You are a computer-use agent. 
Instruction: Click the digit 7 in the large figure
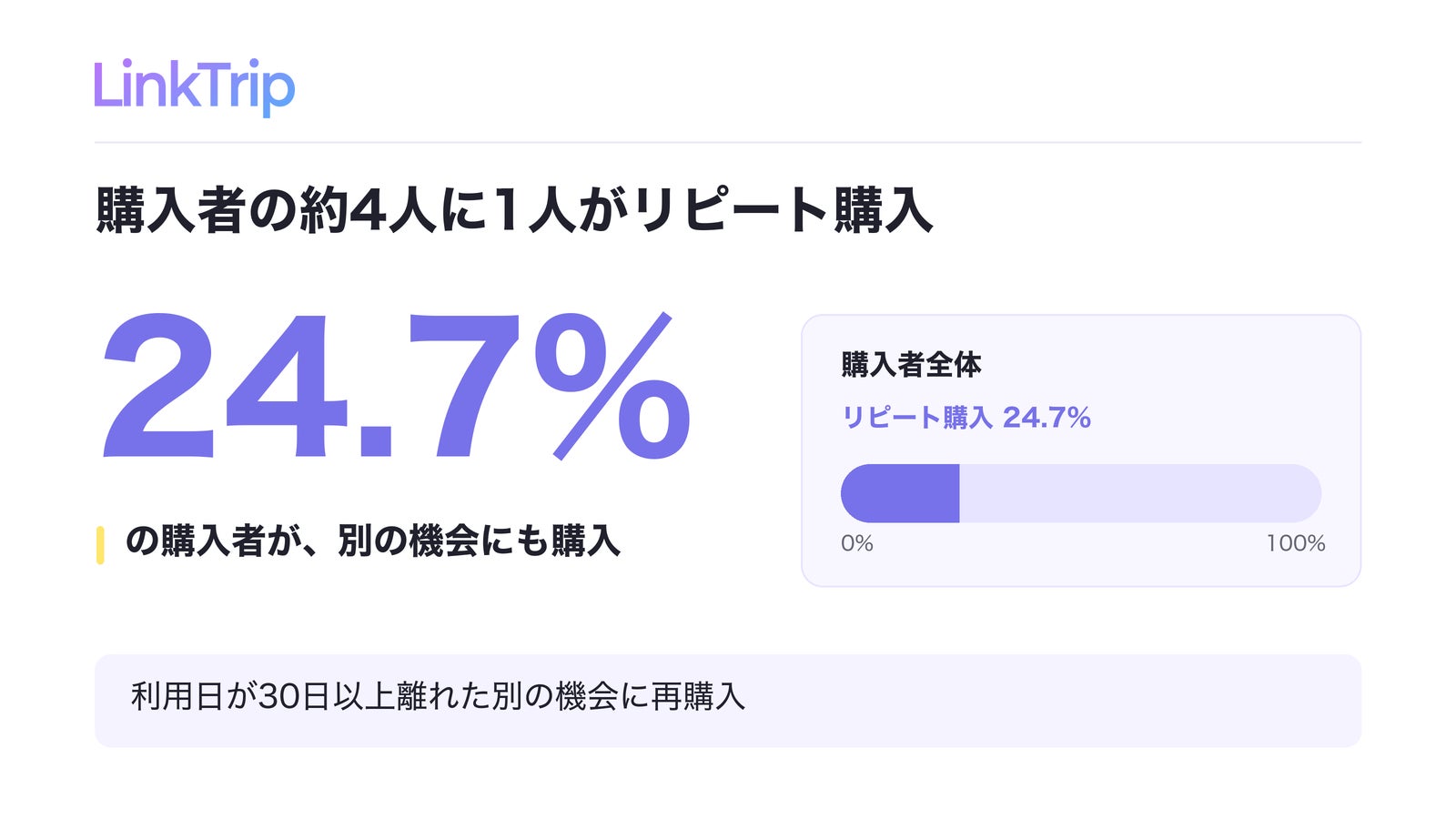tap(462, 386)
